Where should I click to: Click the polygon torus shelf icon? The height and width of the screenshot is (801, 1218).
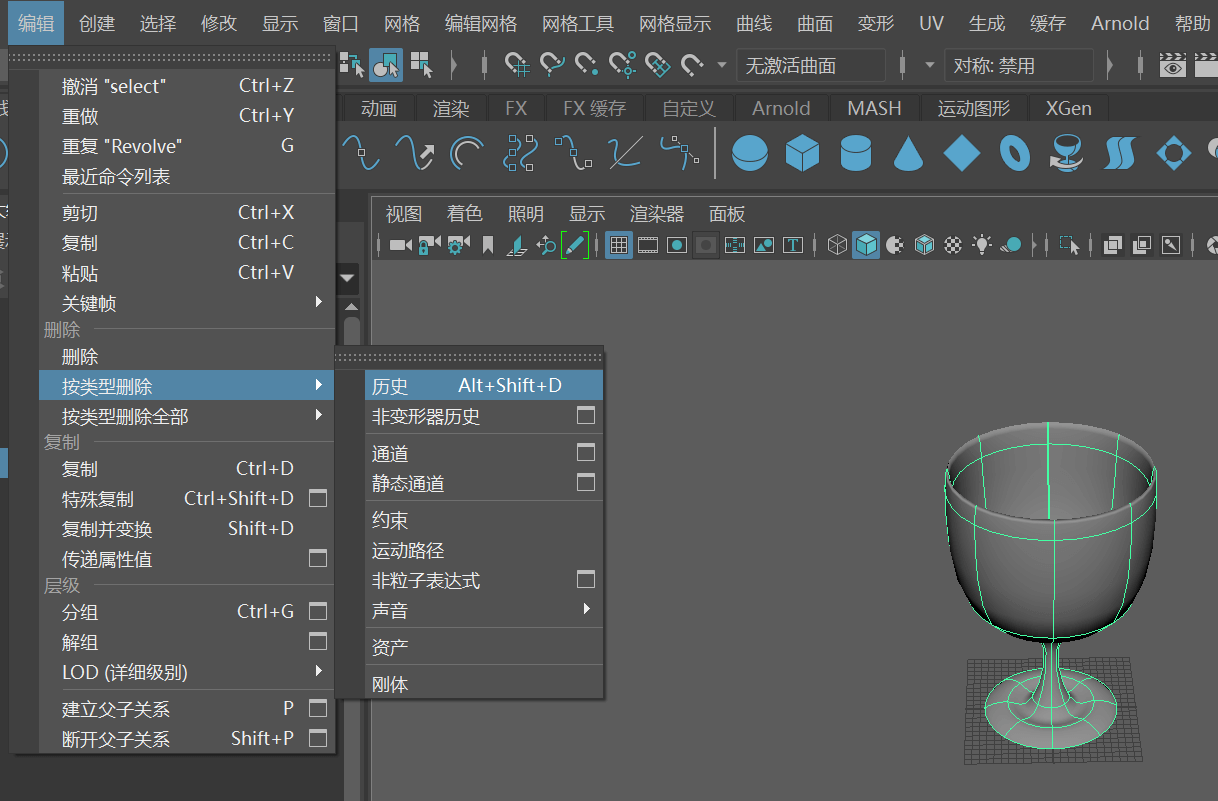tap(1015, 153)
